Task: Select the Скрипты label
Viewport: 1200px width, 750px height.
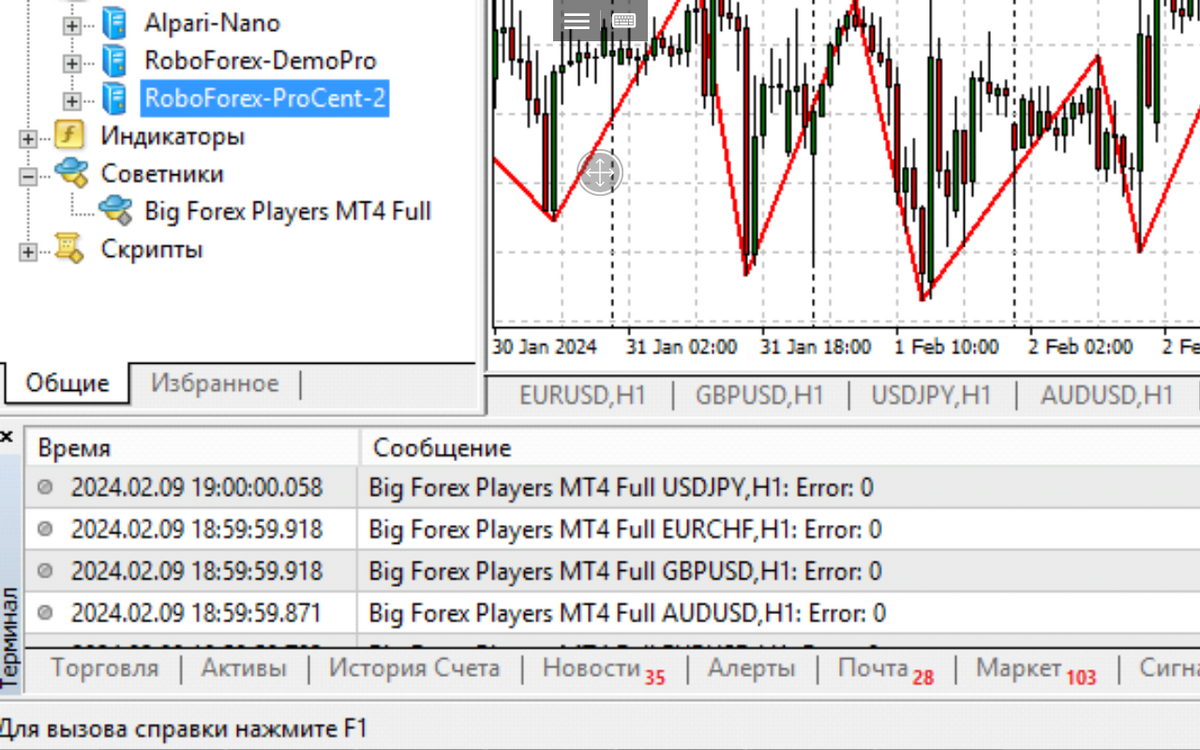Action: tap(152, 249)
